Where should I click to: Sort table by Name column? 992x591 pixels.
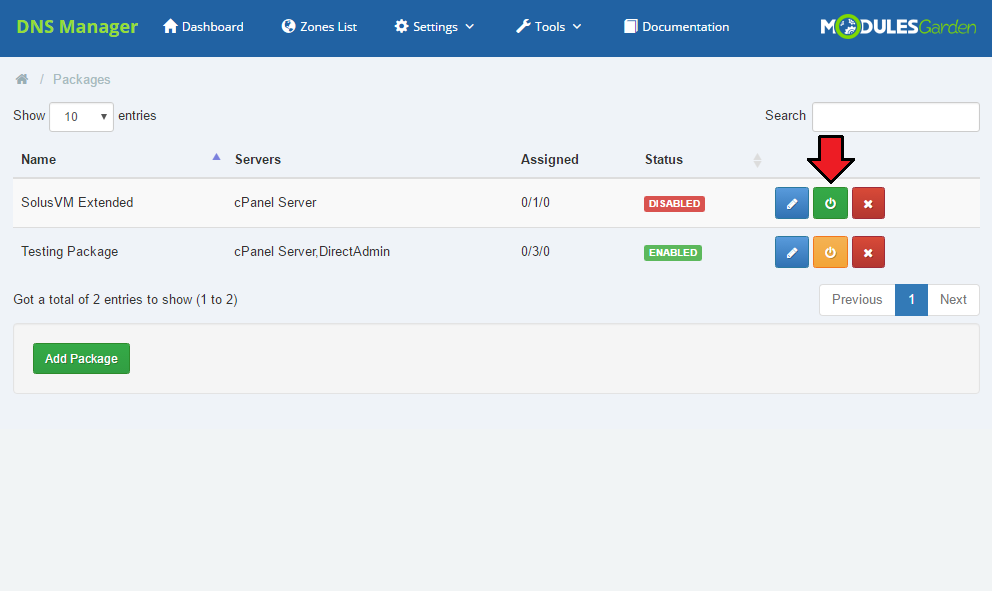pos(120,159)
